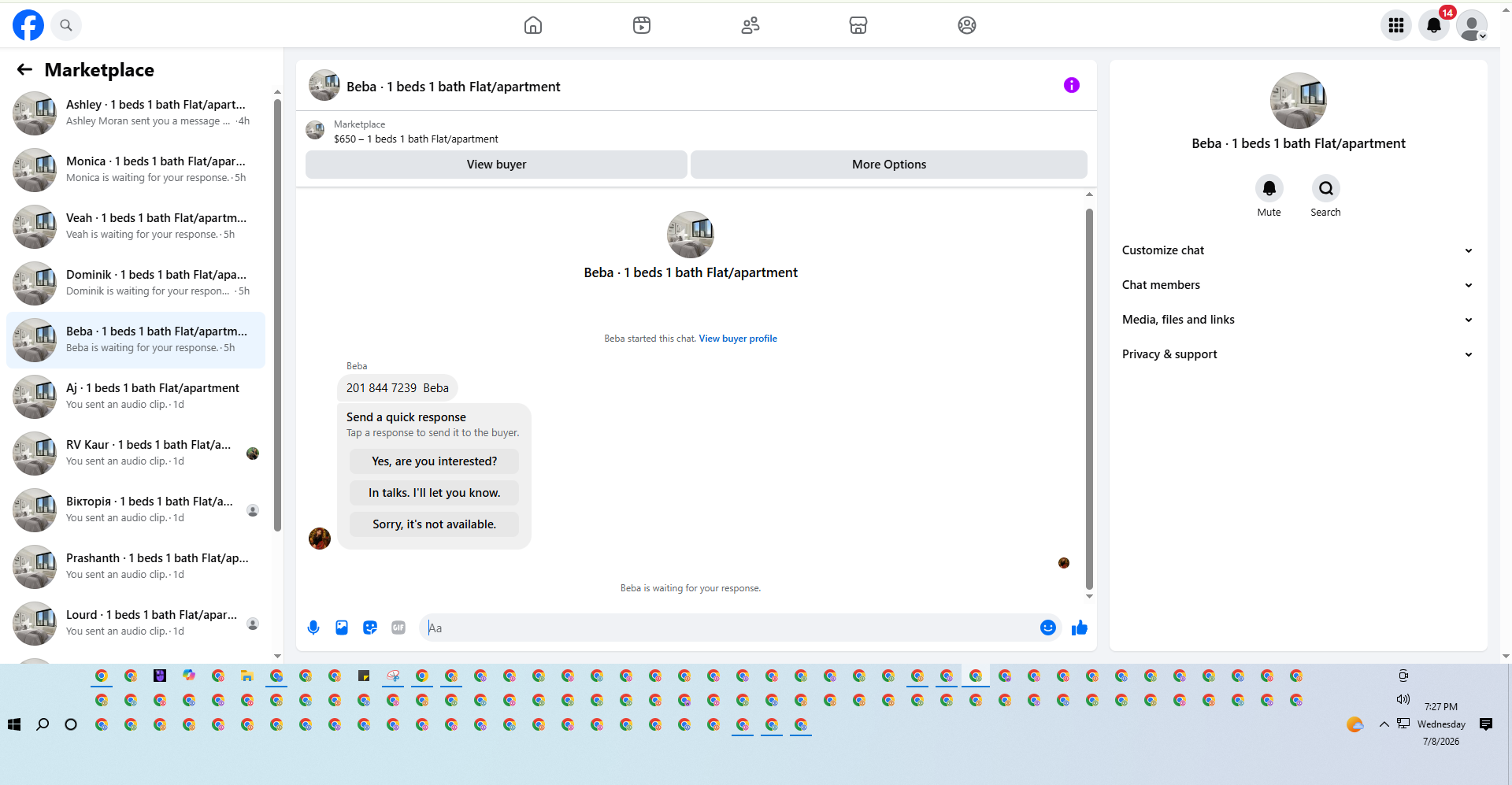Select the Beba conversation in list

pos(135,340)
